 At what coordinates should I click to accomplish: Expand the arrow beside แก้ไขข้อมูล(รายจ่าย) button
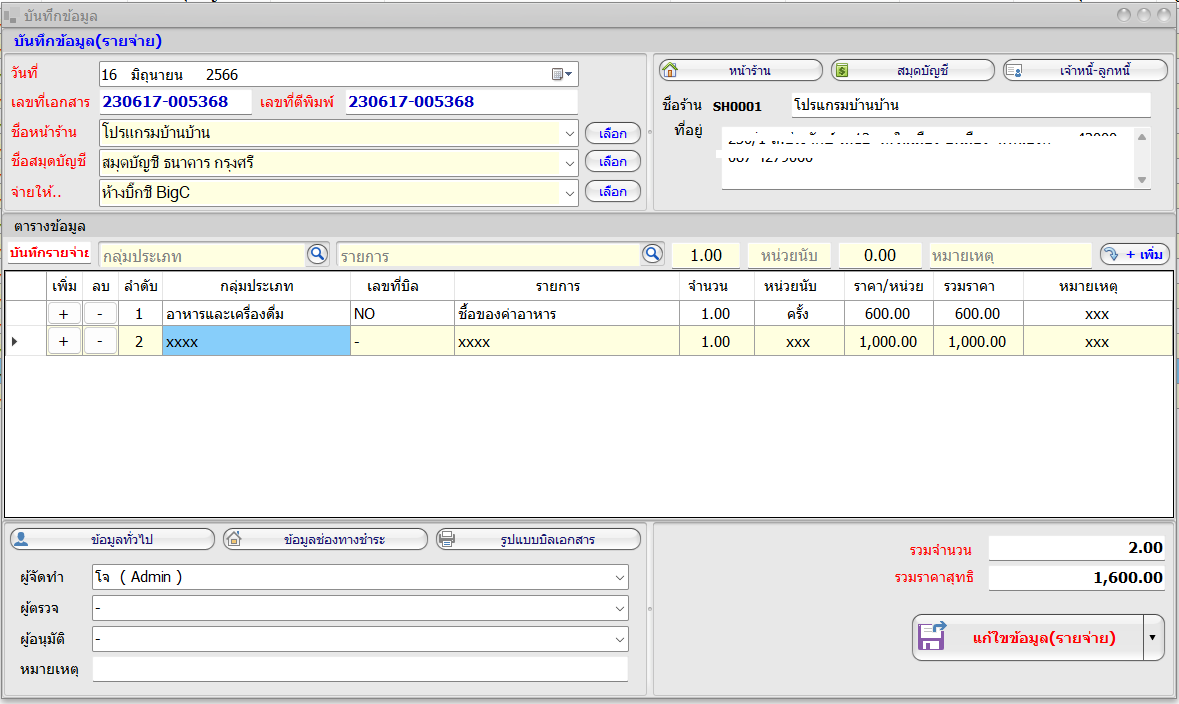coord(1153,638)
